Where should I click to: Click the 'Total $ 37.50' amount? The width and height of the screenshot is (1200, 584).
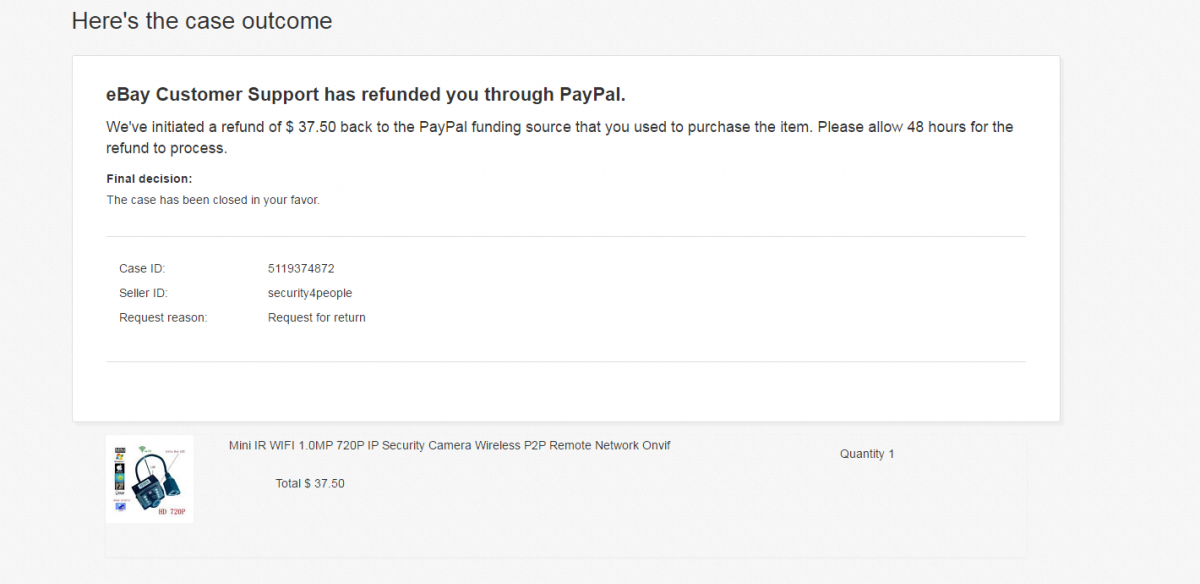(310, 483)
